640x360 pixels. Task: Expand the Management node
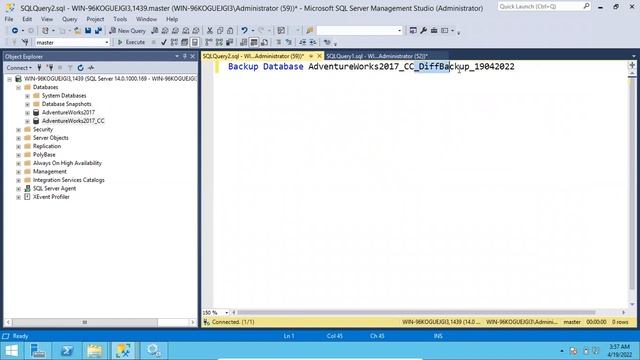(x=18, y=172)
